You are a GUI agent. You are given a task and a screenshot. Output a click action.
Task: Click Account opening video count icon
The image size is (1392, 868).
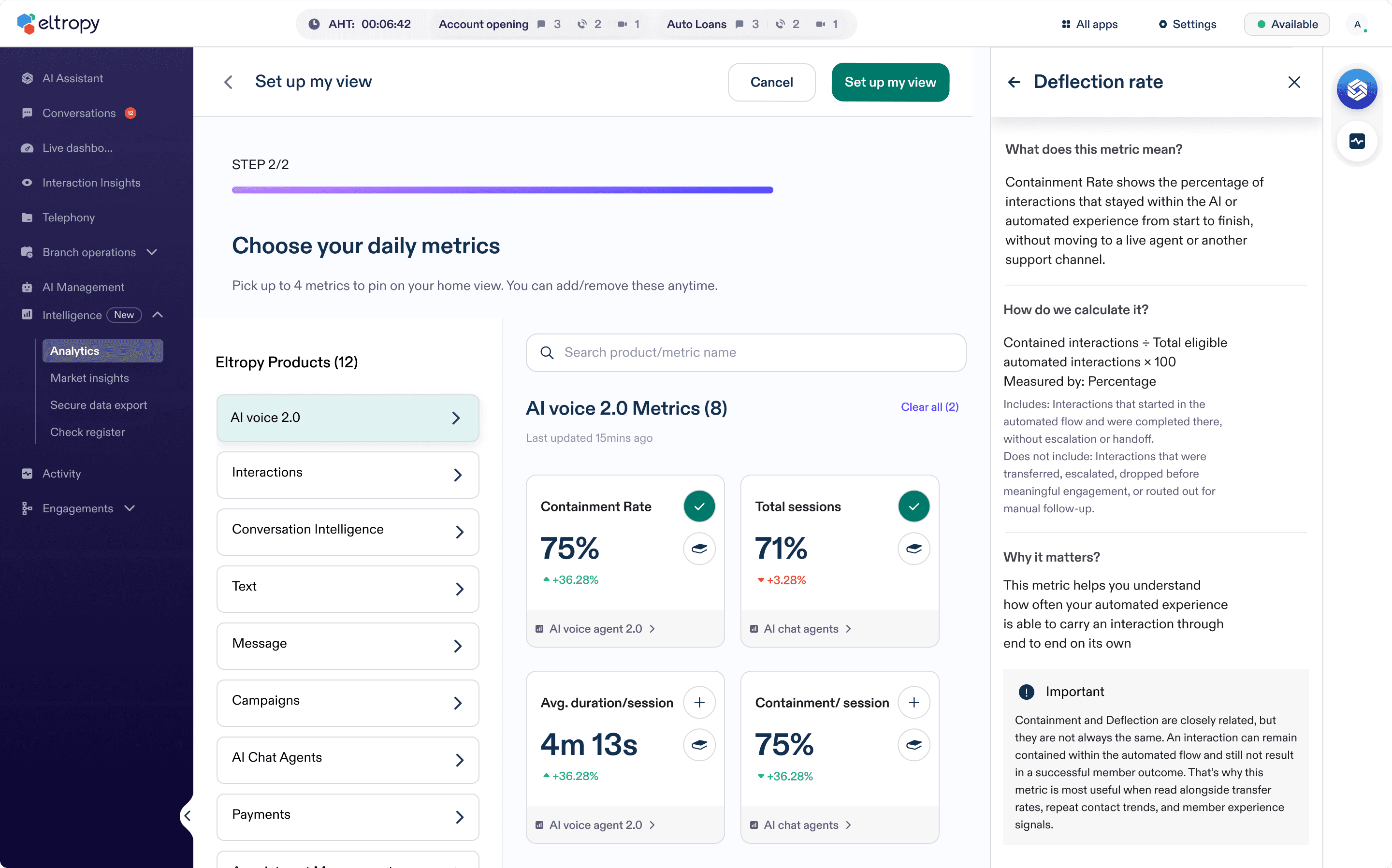point(622,24)
